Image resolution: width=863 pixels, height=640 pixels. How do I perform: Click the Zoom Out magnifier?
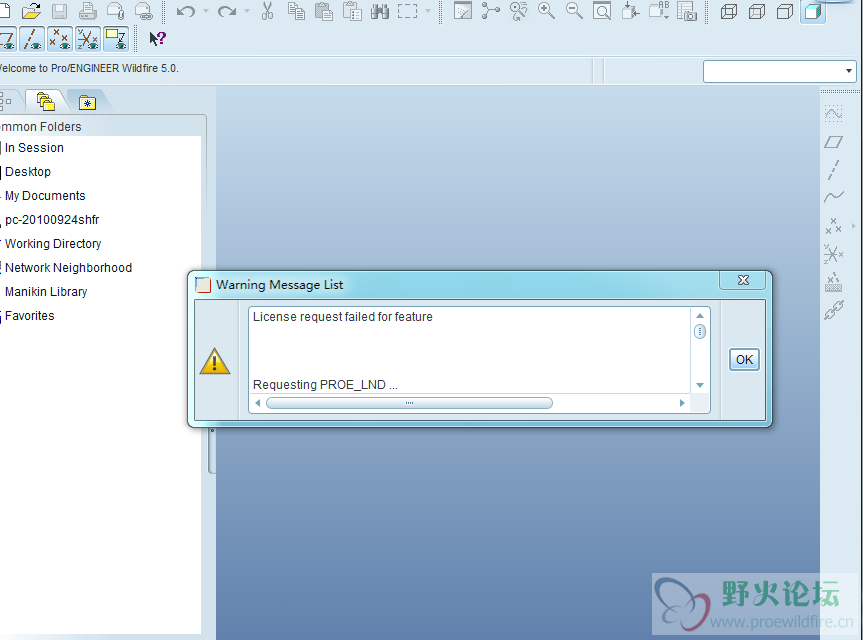[x=575, y=10]
